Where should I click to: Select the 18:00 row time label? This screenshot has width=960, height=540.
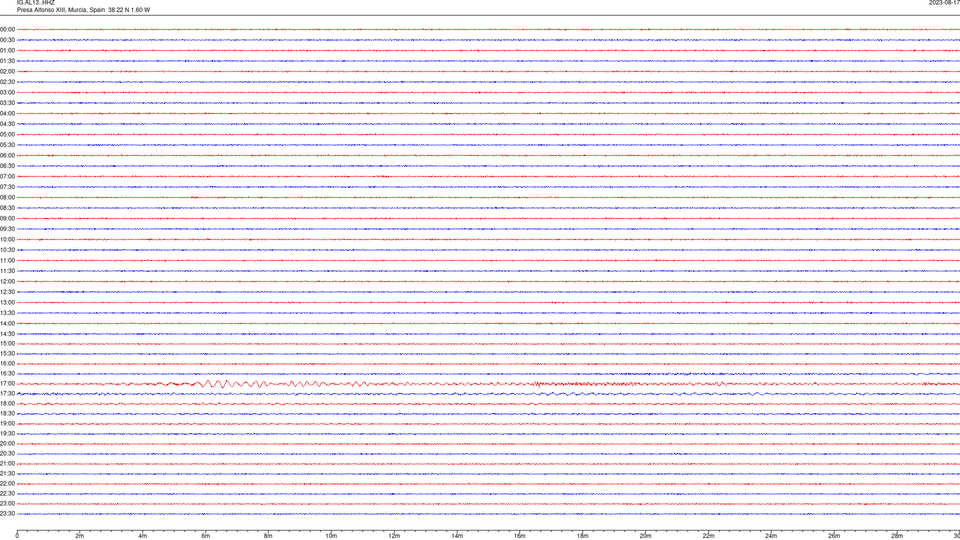point(7,403)
